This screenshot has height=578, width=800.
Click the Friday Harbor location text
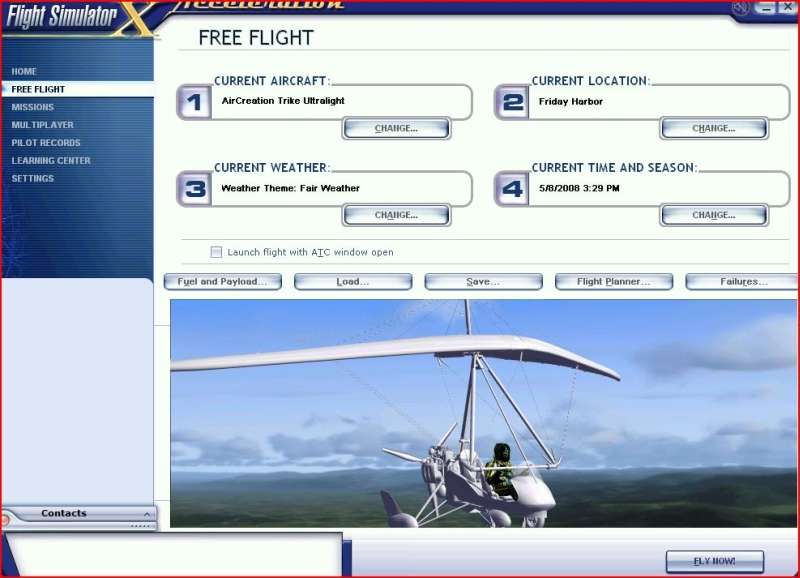(x=571, y=102)
